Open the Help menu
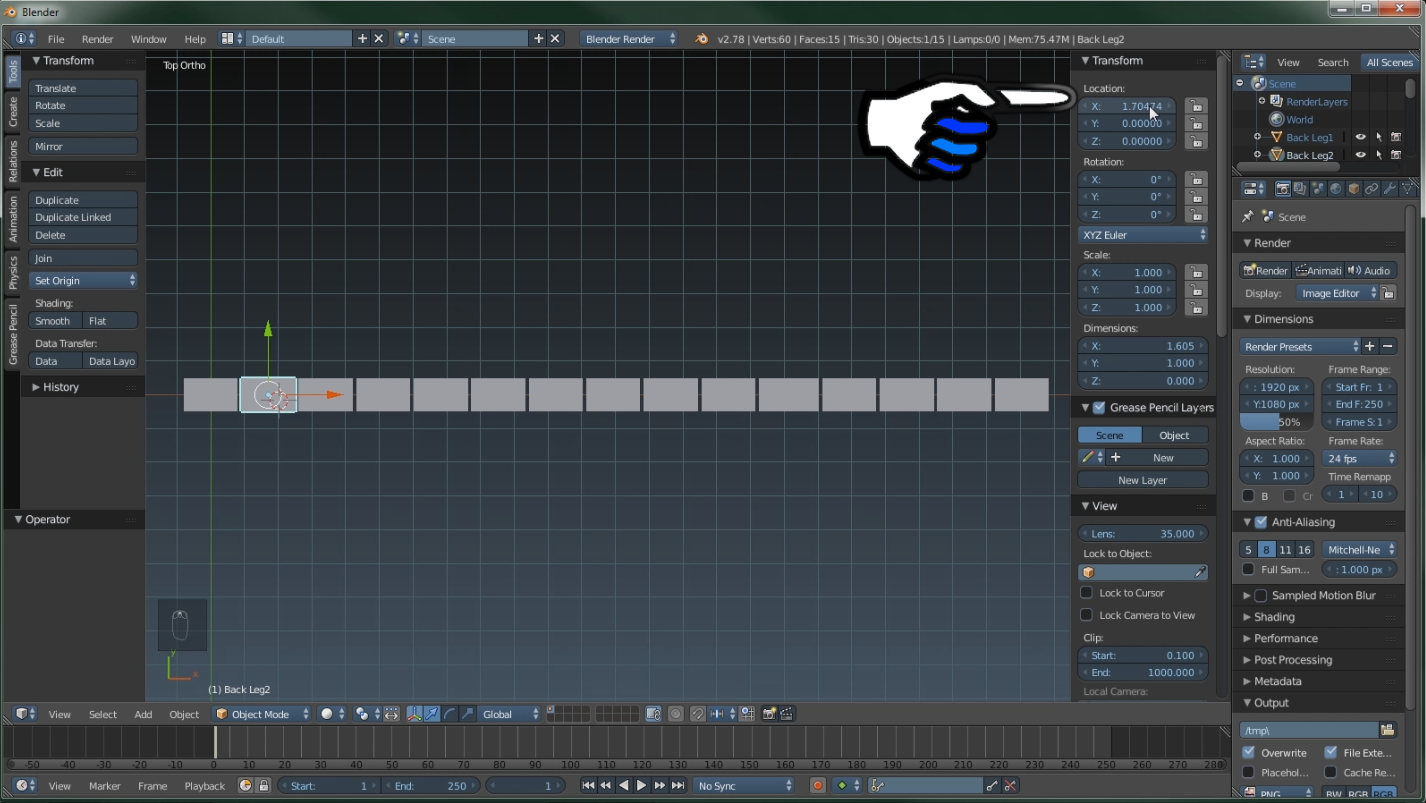The image size is (1426, 803). [195, 39]
